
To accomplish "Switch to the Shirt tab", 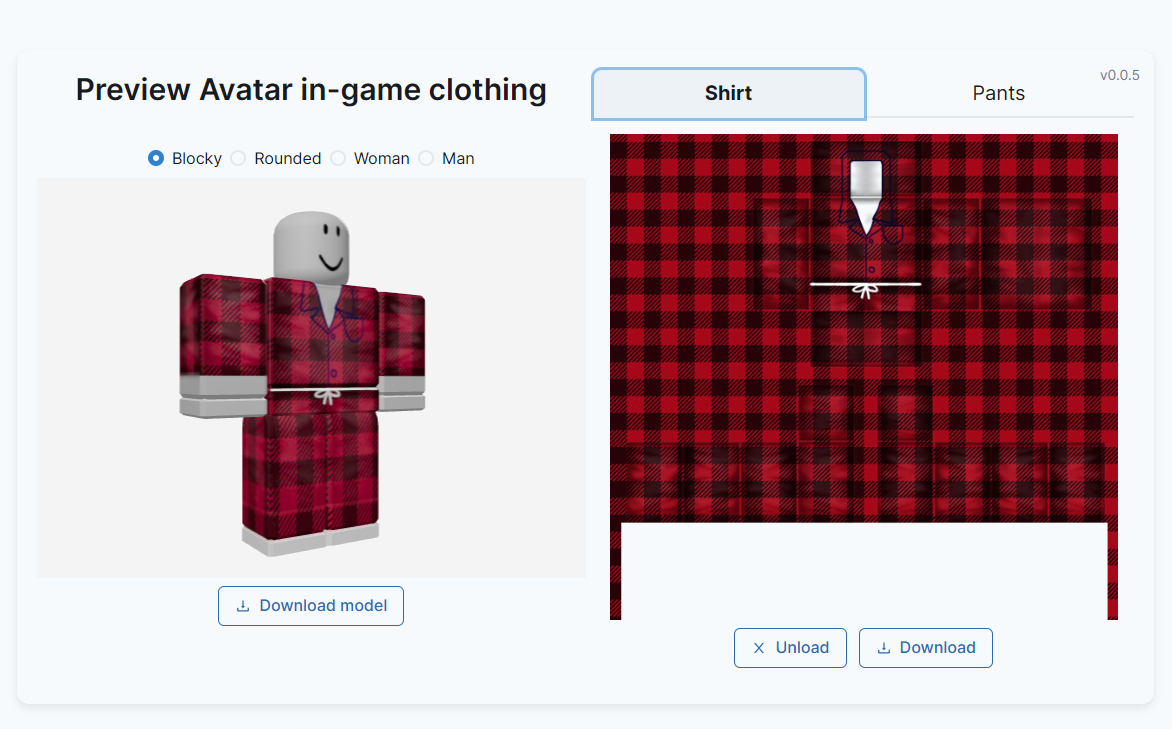I will [x=729, y=93].
